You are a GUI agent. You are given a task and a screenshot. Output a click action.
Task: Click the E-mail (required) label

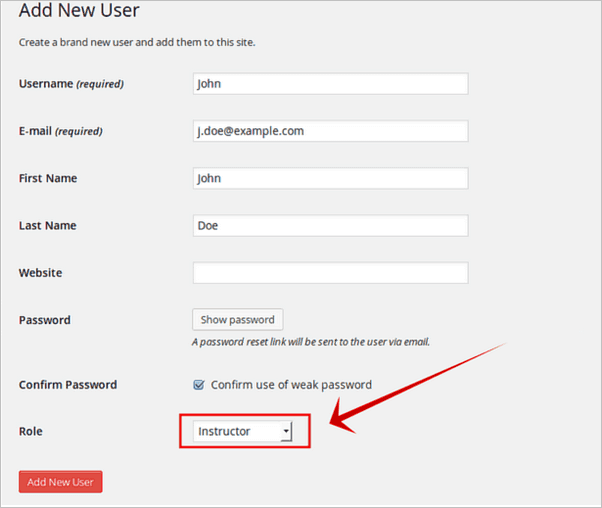pos(60,131)
